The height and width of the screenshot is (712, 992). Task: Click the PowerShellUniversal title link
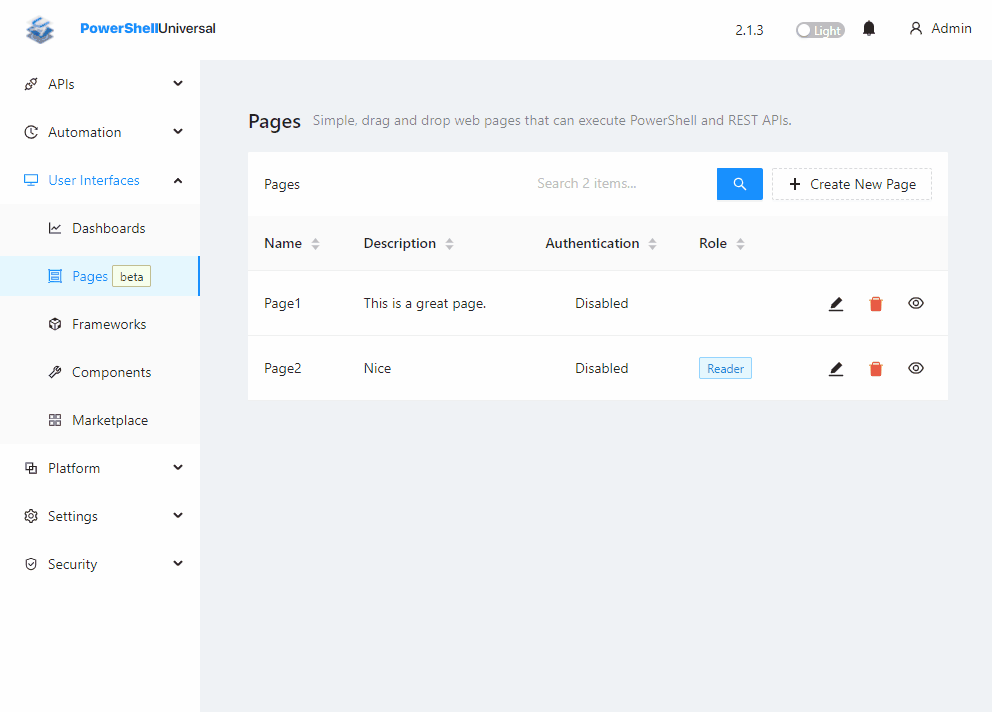click(147, 28)
